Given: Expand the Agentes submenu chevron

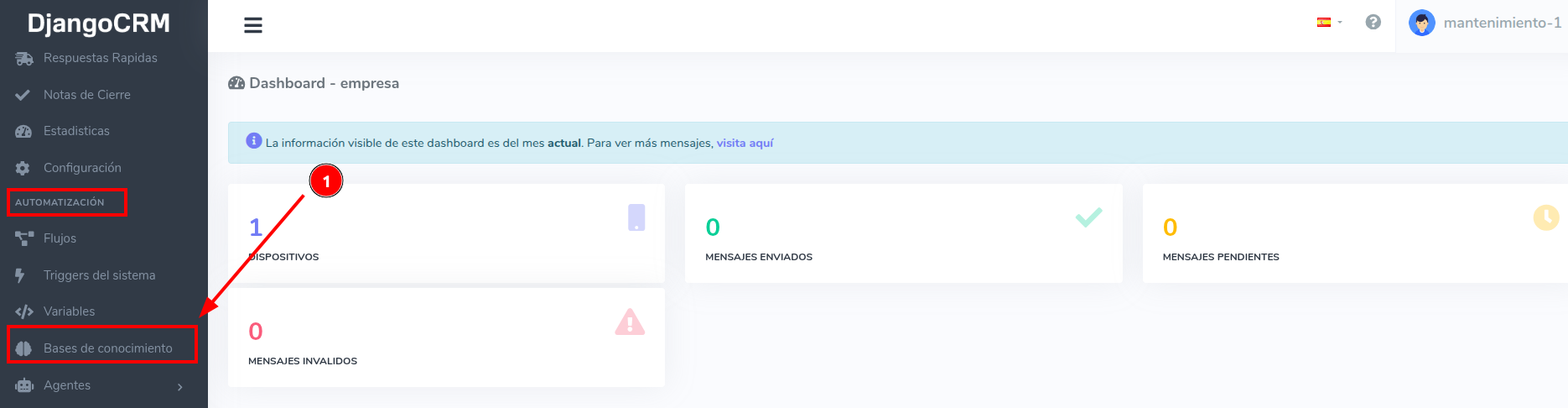Looking at the screenshot, I should [x=180, y=386].
